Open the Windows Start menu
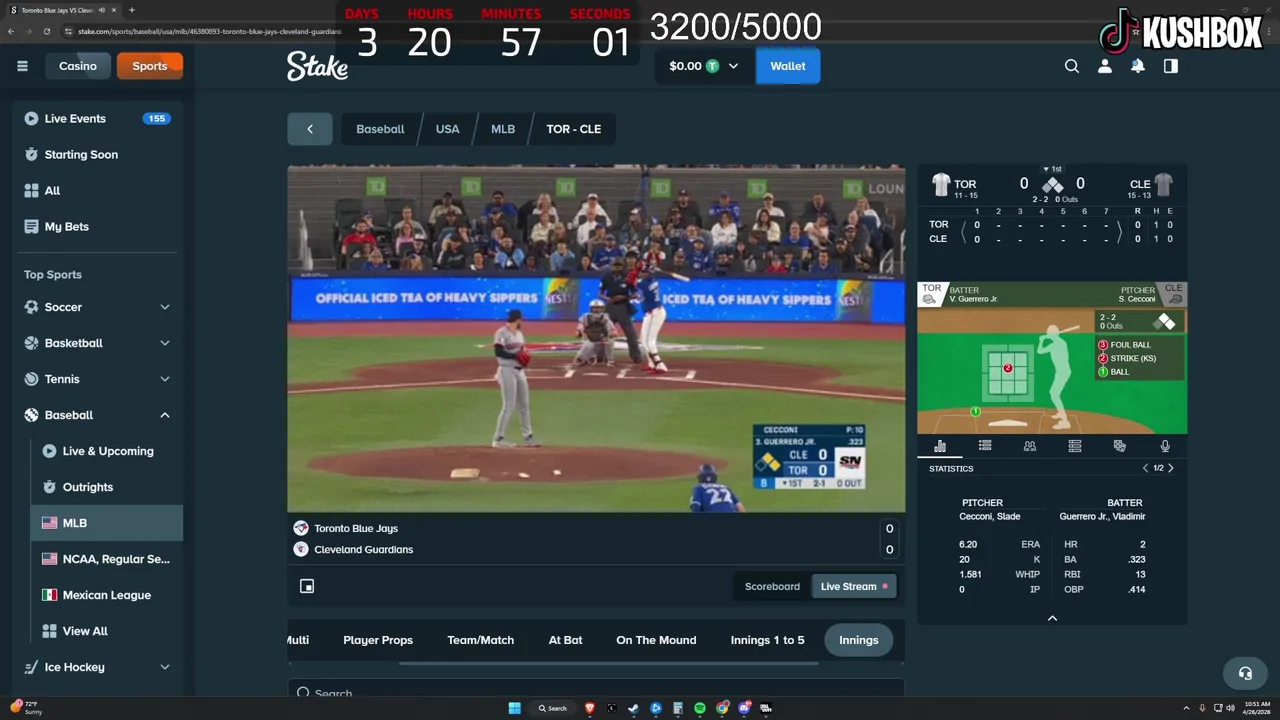The height and width of the screenshot is (720, 1280). [x=515, y=708]
